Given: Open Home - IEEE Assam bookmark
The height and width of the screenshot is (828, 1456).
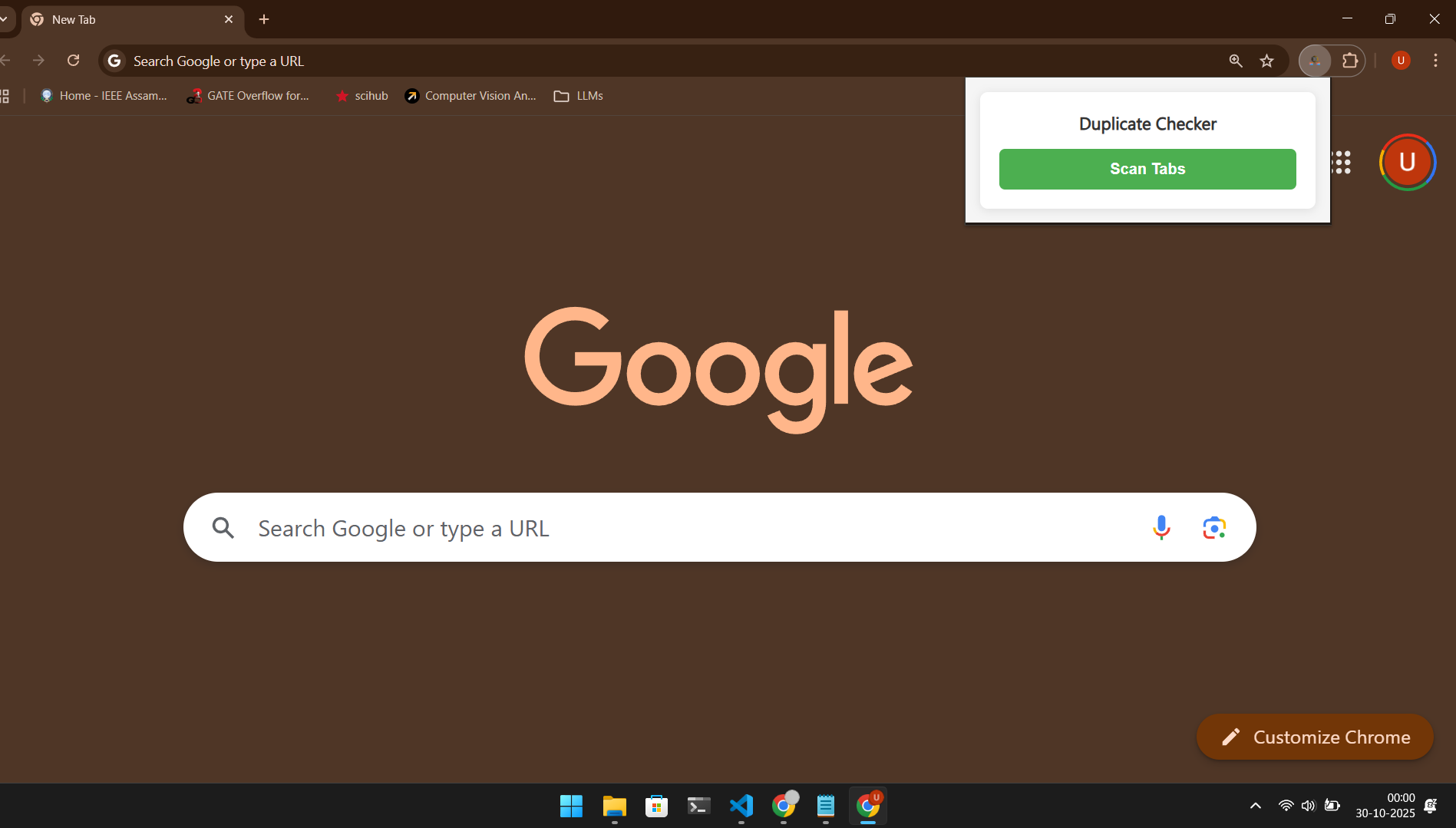Looking at the screenshot, I should [x=104, y=96].
